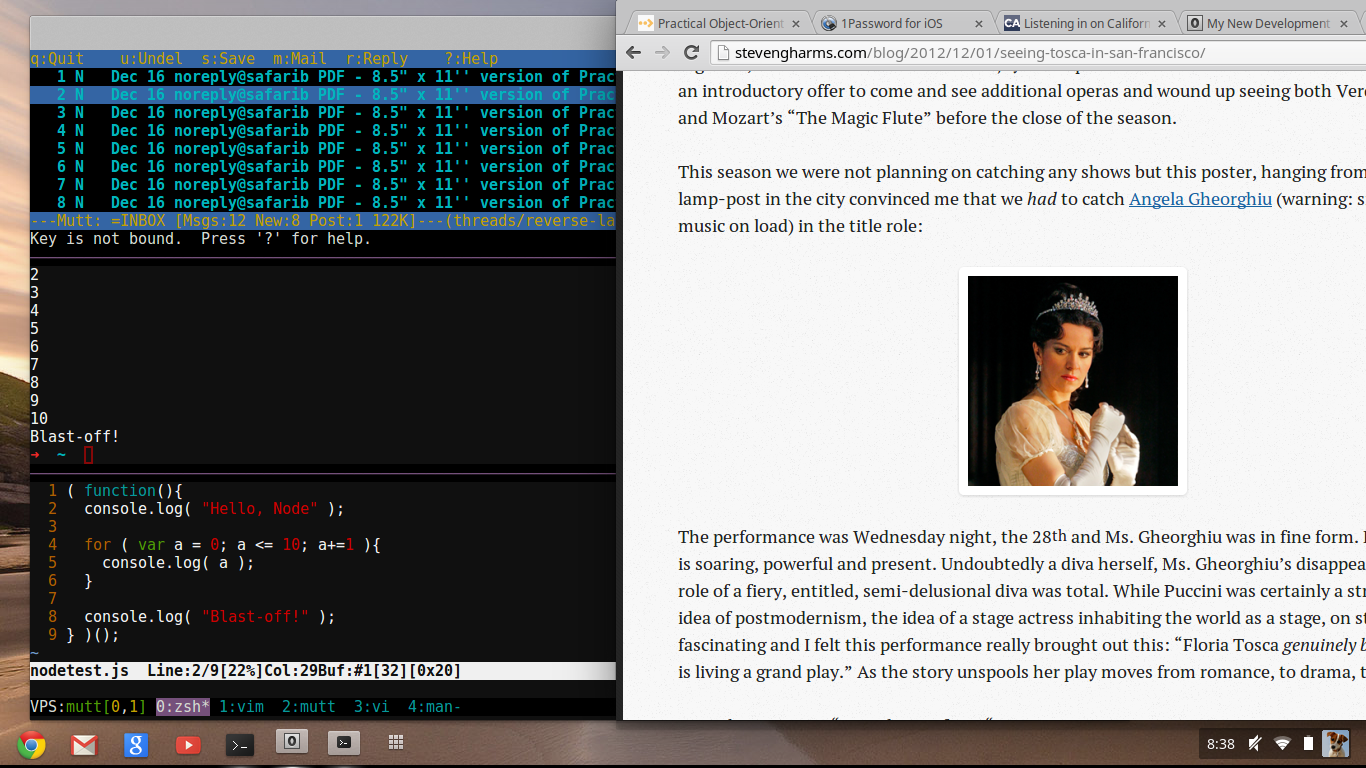Open the Gmail shelf icon
This screenshot has width=1366, height=768.
[84, 744]
